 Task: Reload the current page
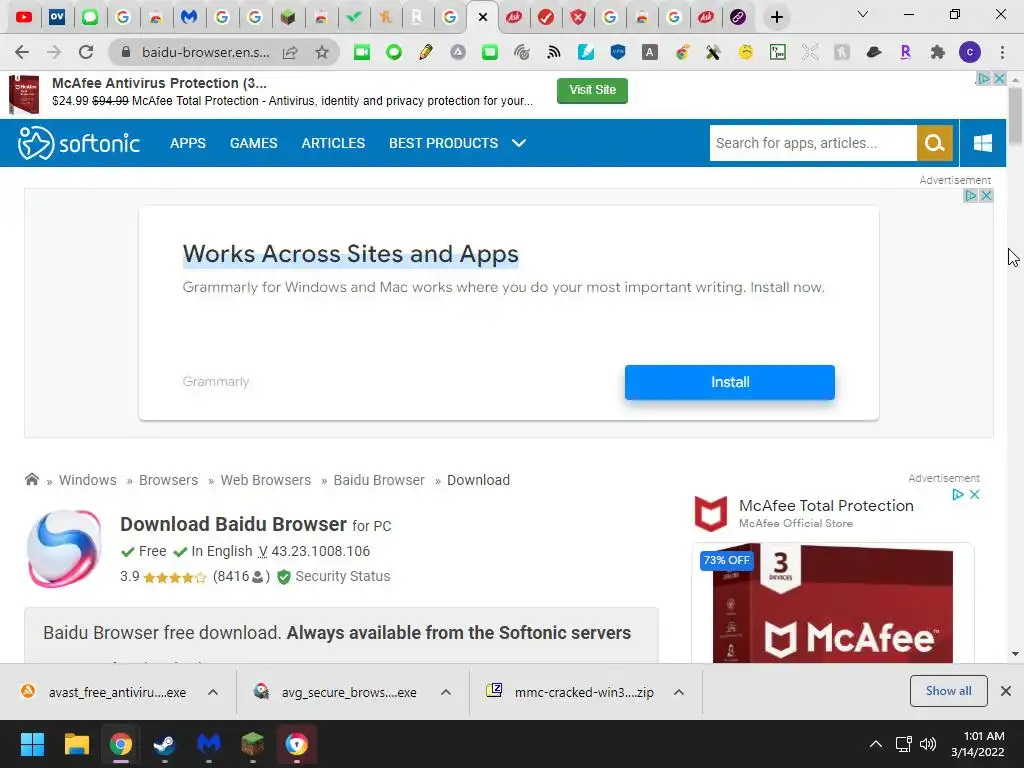(86, 52)
